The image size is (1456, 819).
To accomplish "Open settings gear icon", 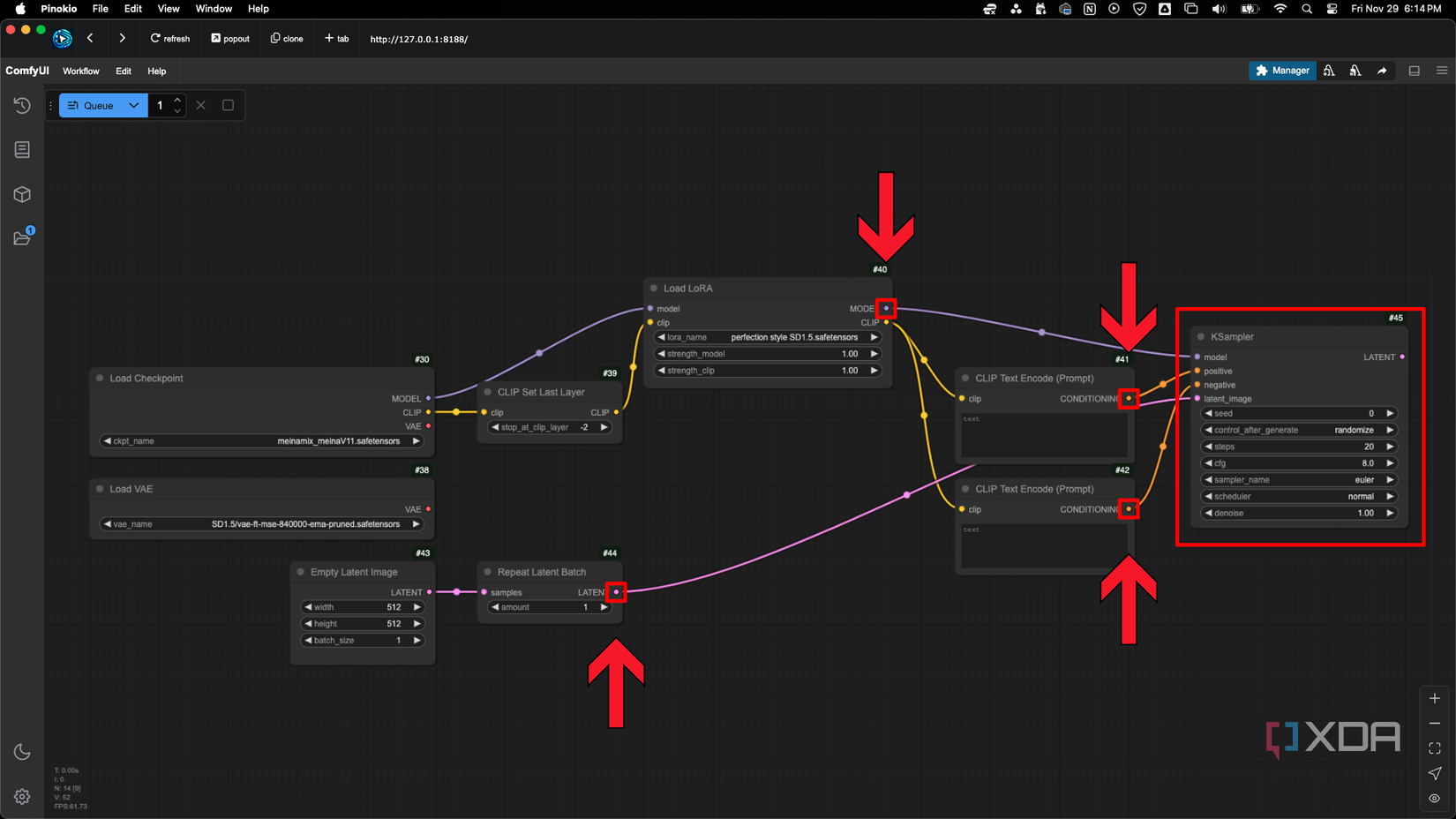I will point(22,797).
